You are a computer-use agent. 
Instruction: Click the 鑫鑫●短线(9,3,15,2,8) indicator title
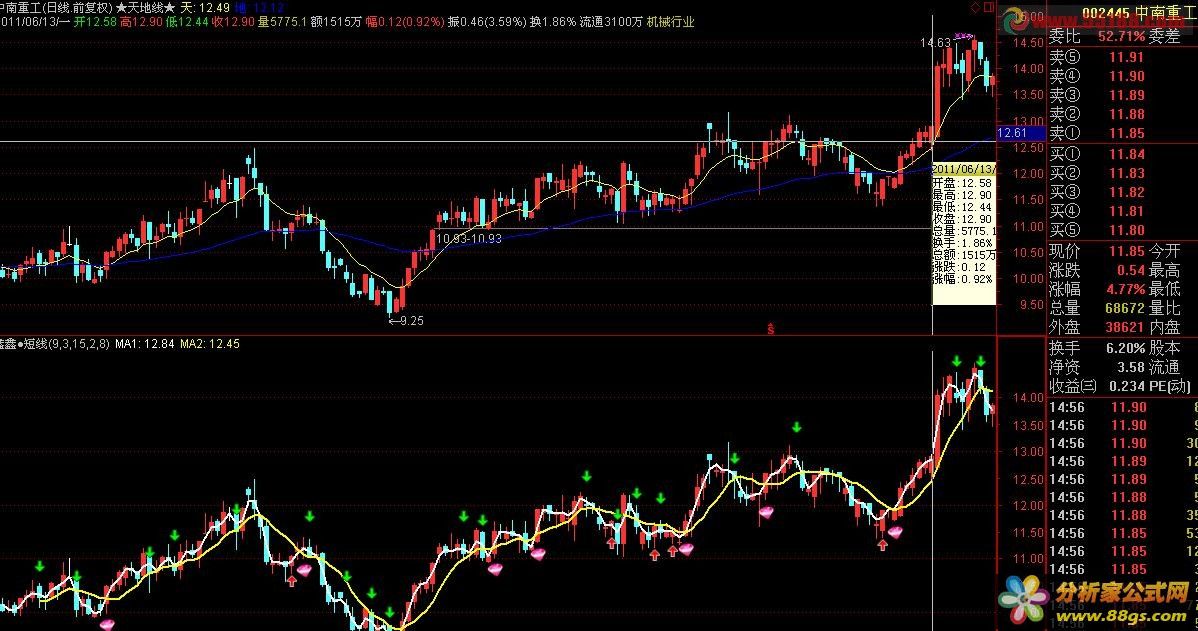point(55,344)
